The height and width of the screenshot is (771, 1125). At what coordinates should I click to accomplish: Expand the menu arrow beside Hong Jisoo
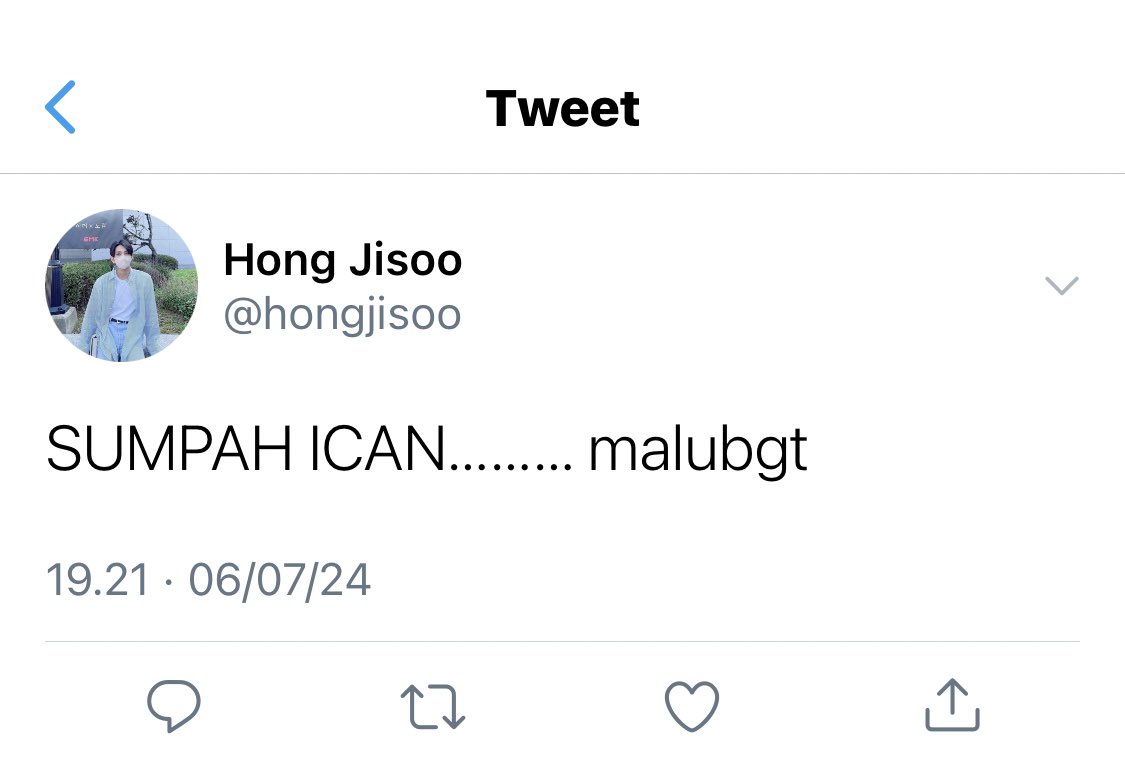pyautogui.click(x=1062, y=285)
